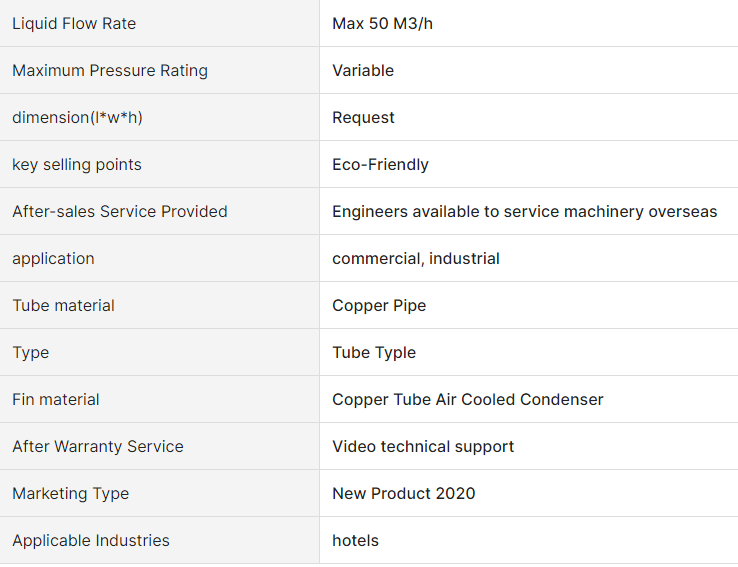
Task: Click the Fin material label
Action: click(x=56, y=399)
